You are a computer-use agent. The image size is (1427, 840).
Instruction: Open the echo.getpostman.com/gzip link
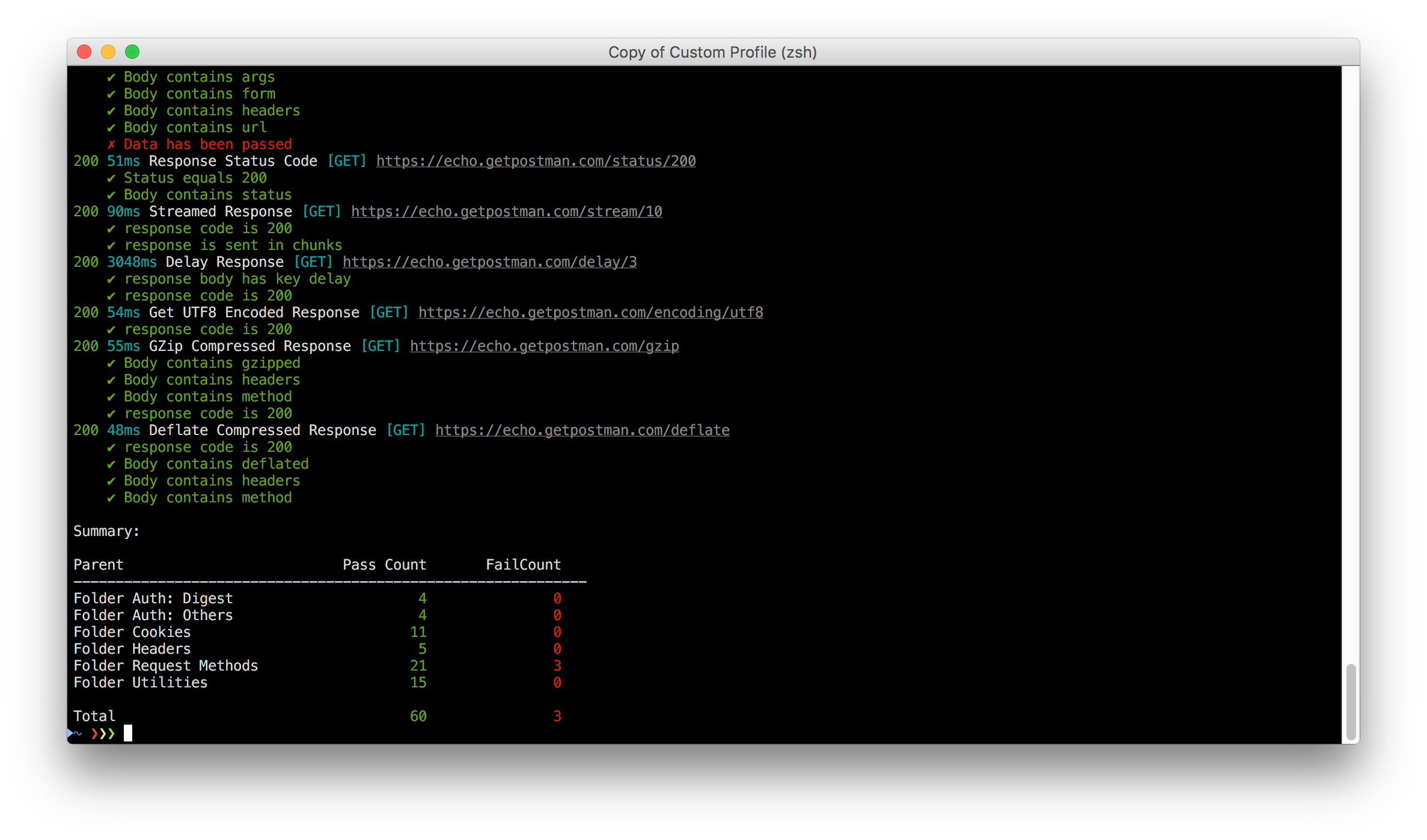[x=544, y=346]
